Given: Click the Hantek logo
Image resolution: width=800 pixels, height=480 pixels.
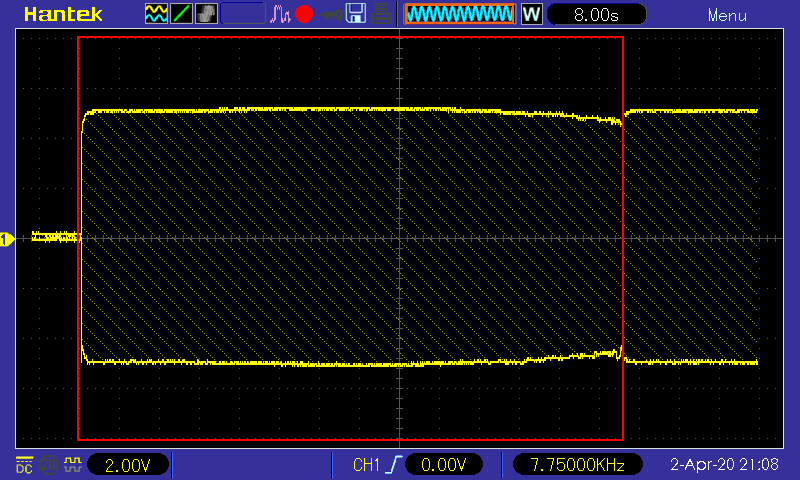Looking at the screenshot, I should 63,14.
